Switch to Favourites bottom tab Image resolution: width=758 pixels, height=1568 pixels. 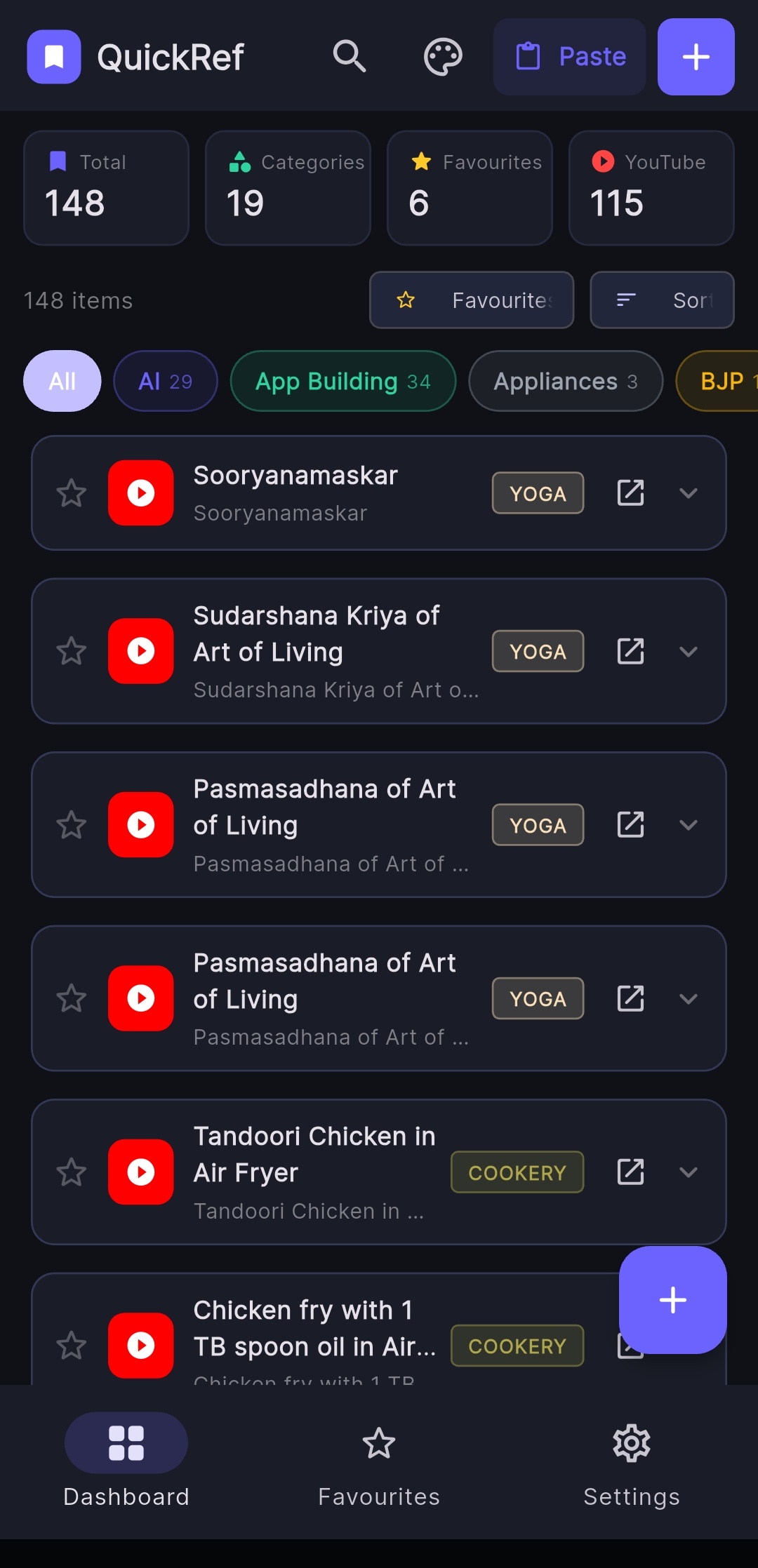tap(379, 1465)
